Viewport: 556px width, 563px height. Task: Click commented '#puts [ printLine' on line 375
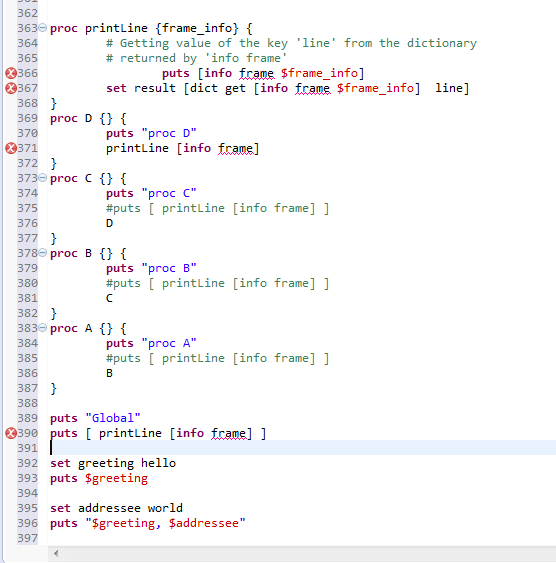point(165,208)
